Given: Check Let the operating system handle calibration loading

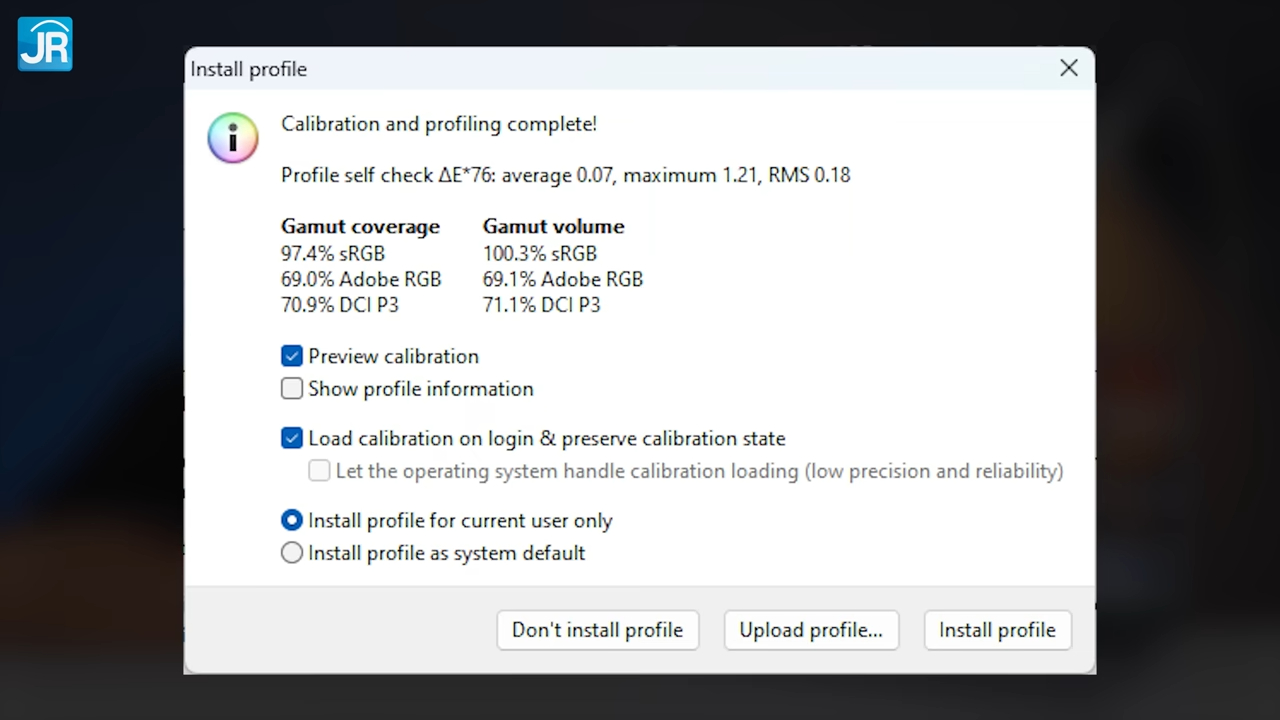Looking at the screenshot, I should pos(318,470).
